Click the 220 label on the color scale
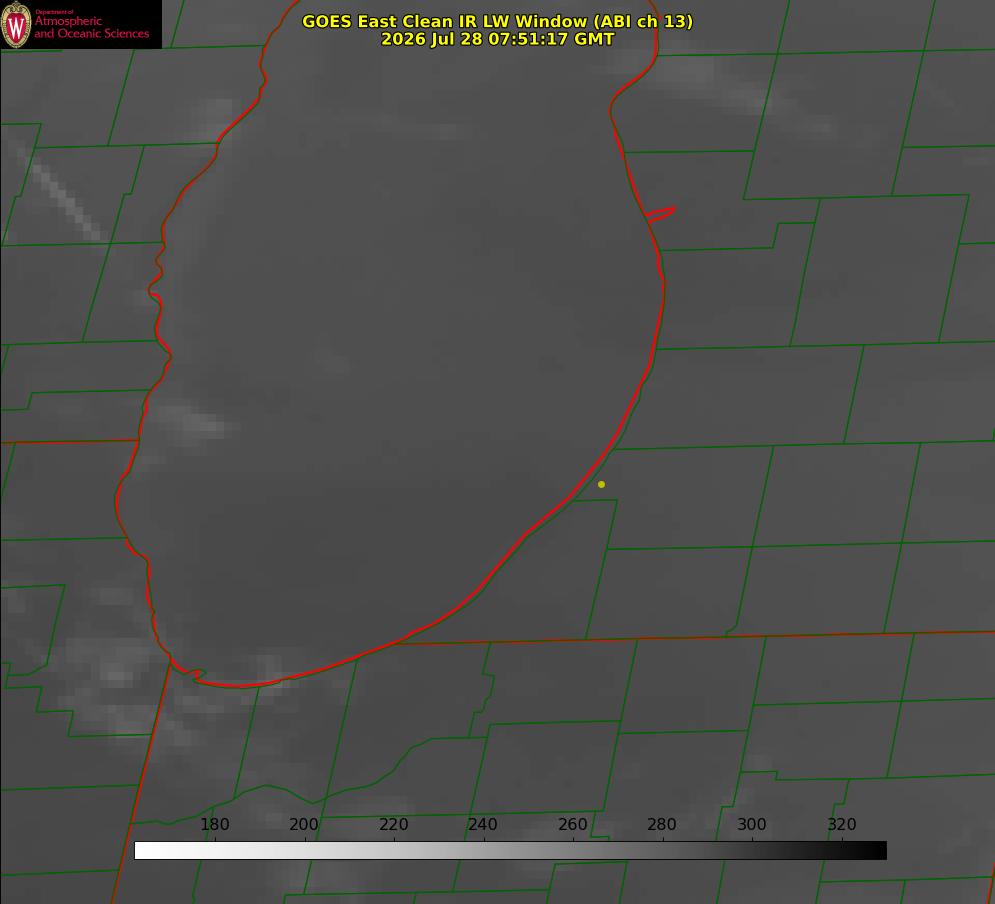995x904 pixels. pos(393,824)
